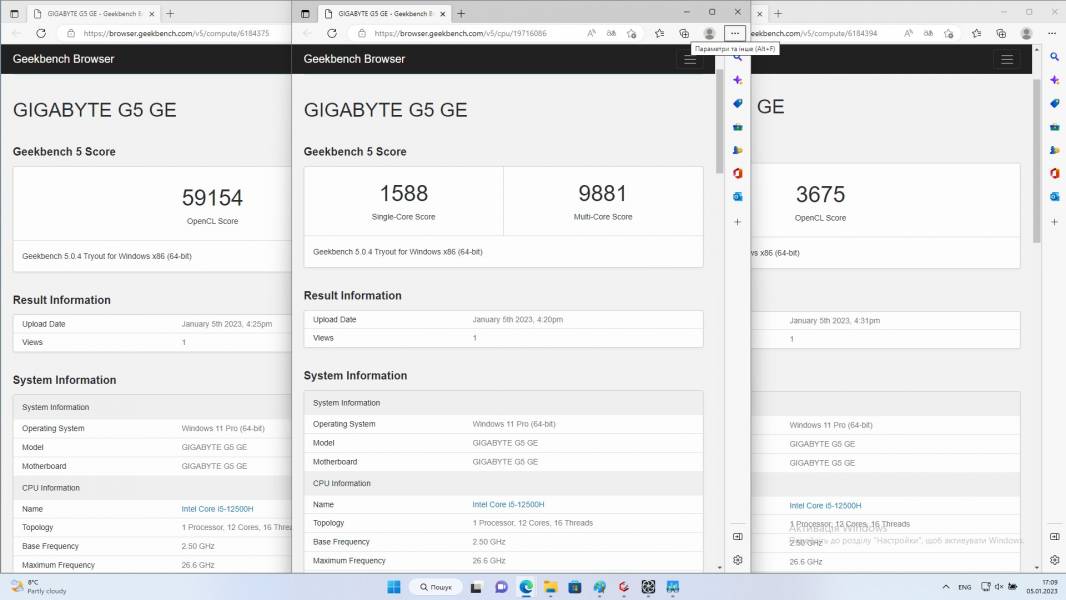This screenshot has width=1066, height=600.
Task: Click Intel Core i5-12500H link in right window
Action: tap(825, 506)
